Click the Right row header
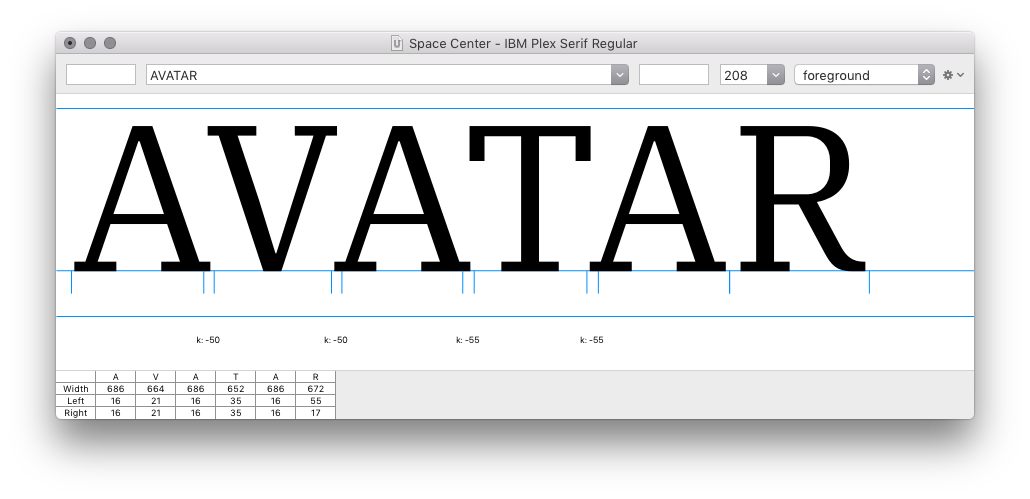 point(76,413)
